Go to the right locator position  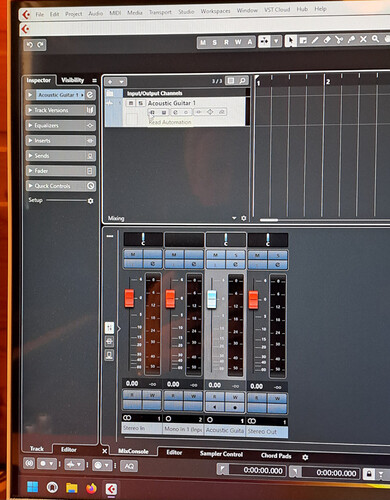pos(295,472)
